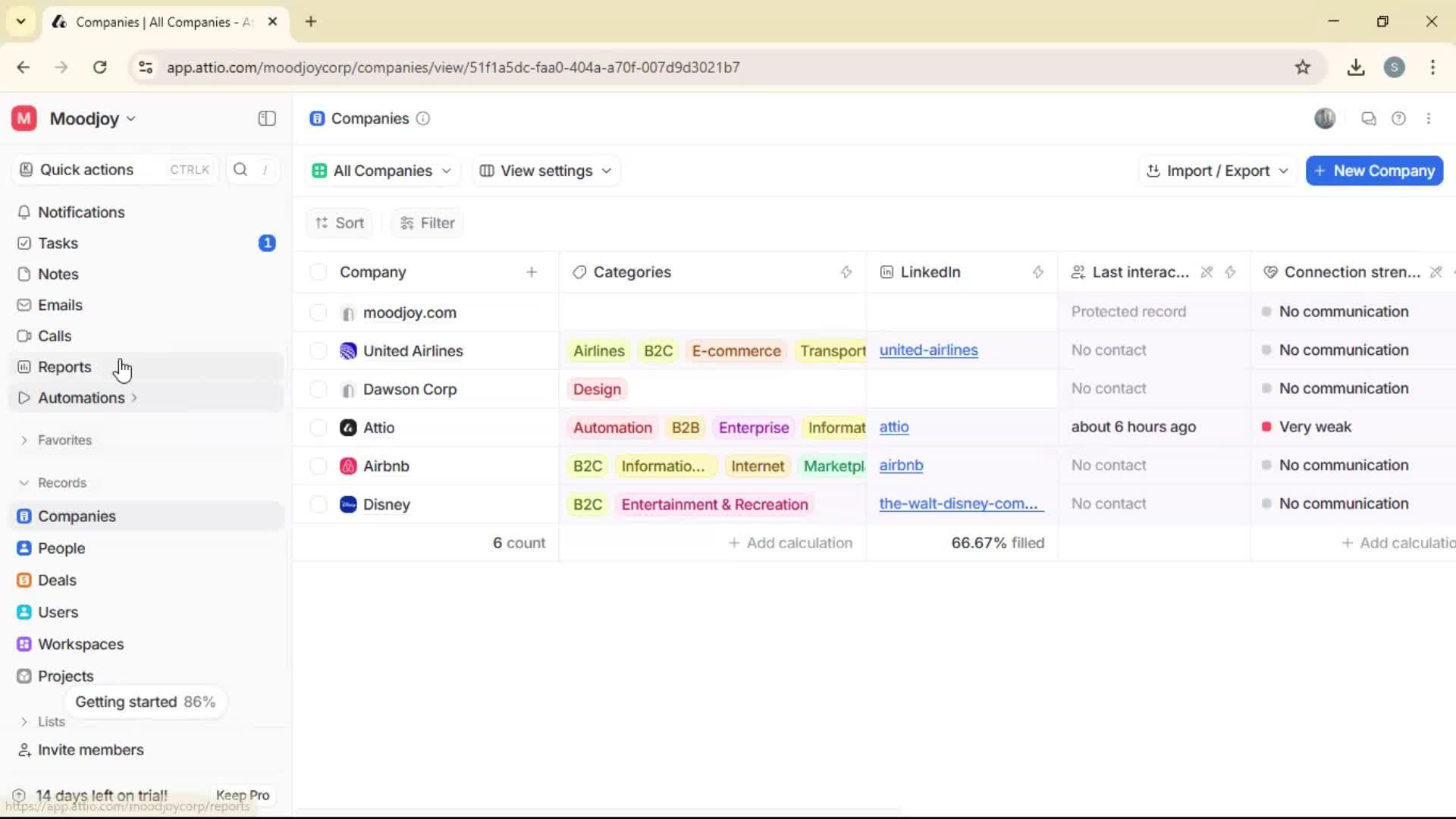Click the Last interaction bolt icon
The height and width of the screenshot is (819, 1456).
point(1231,272)
